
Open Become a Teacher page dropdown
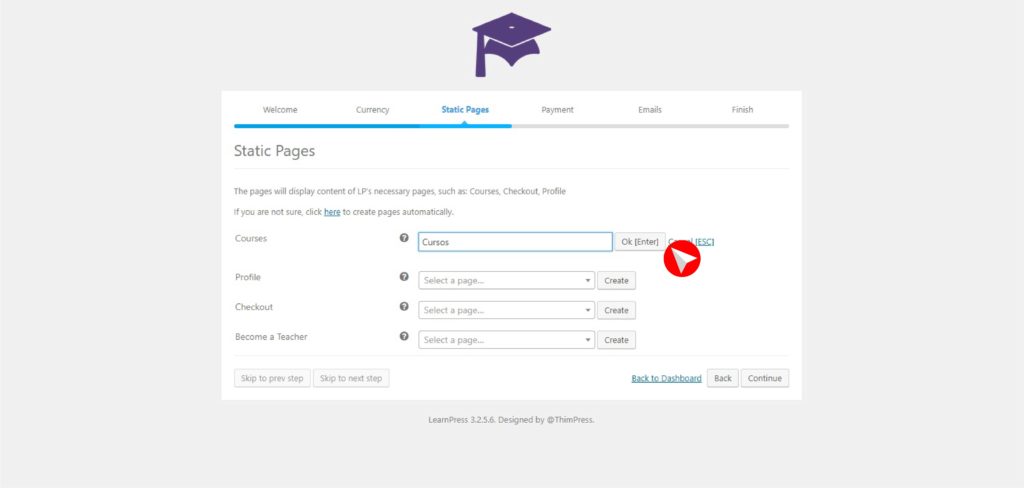click(x=506, y=340)
